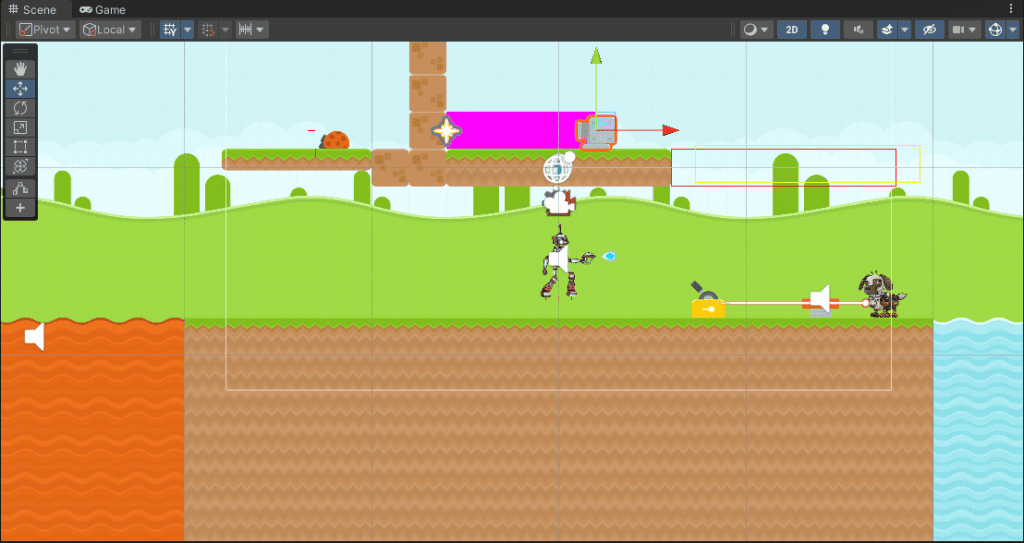Switch to the Game tab
Screen dimensions: 1024x543
coord(103,10)
